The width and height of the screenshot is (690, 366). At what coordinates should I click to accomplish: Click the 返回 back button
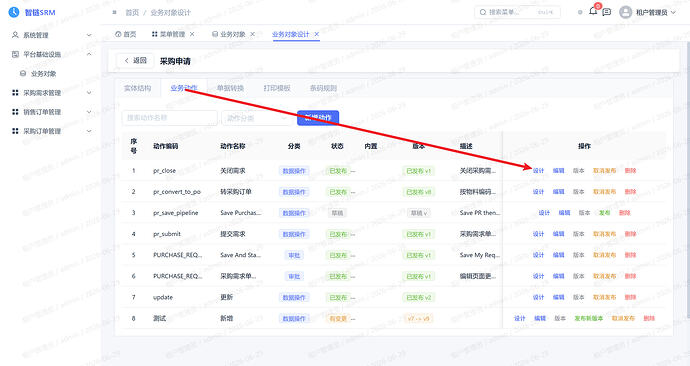tap(135, 61)
